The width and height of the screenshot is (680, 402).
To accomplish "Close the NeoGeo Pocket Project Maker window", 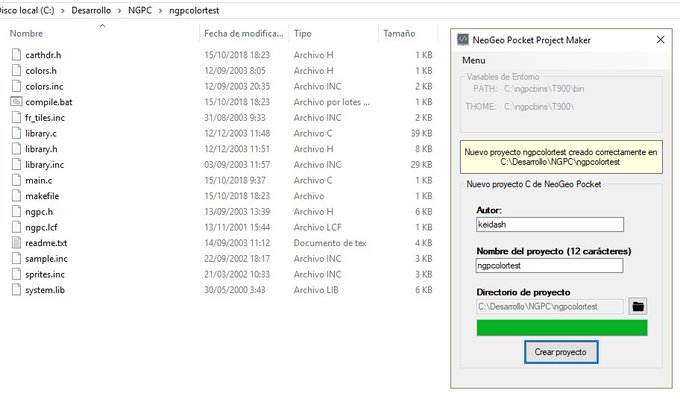I will tap(659, 40).
